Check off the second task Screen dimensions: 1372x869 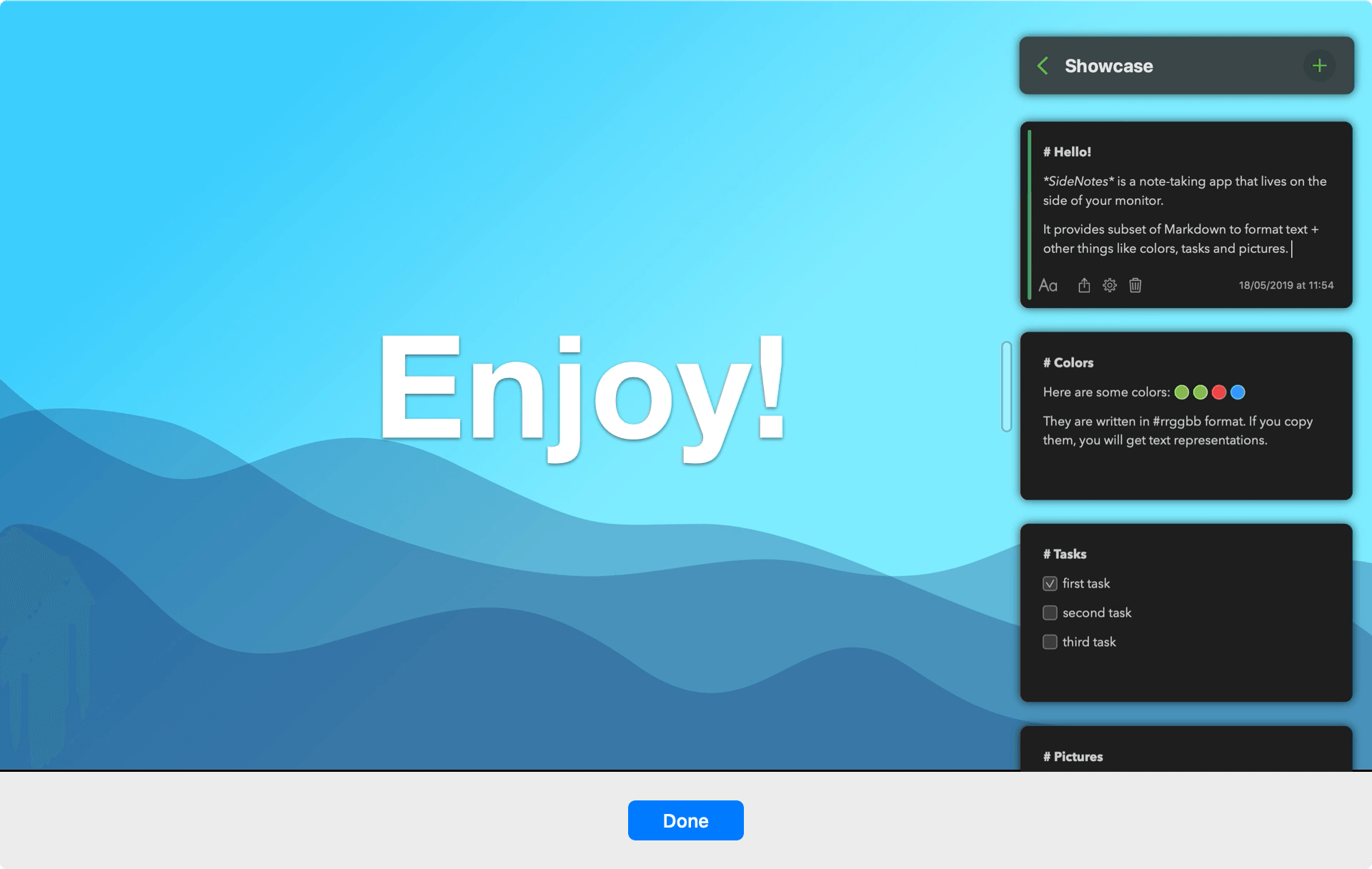click(1050, 612)
